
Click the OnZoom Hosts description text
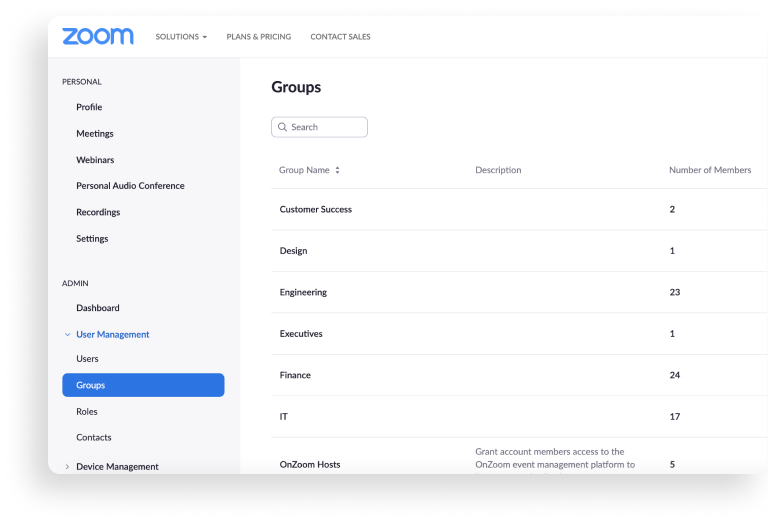tap(555, 462)
